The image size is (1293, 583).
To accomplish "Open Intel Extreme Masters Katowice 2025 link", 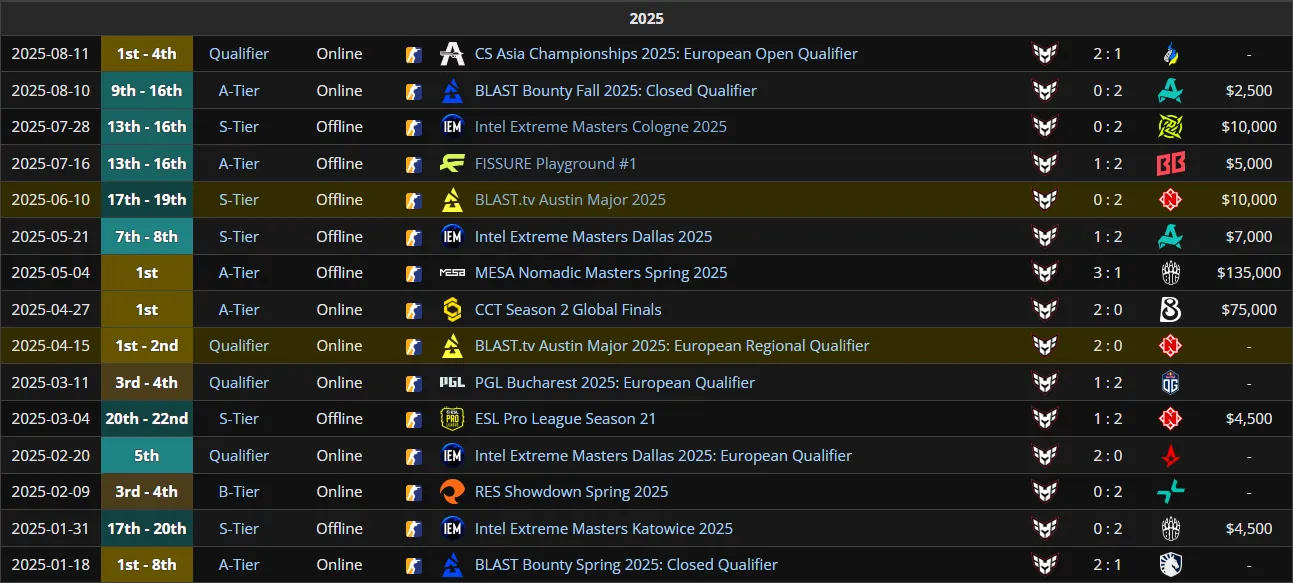I will 604,529.
